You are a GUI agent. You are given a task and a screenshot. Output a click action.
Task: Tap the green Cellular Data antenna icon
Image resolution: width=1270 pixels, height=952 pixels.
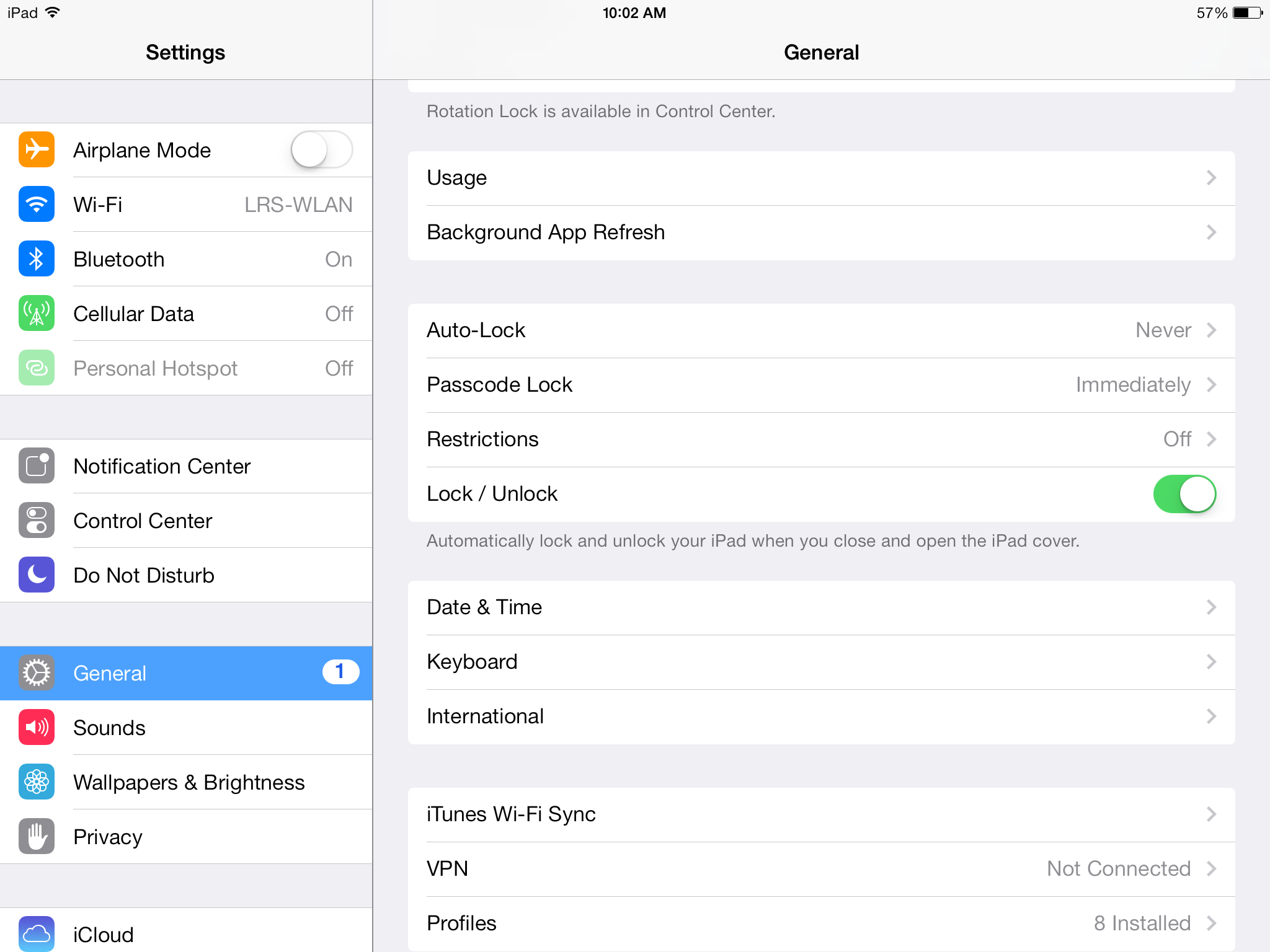point(37,314)
